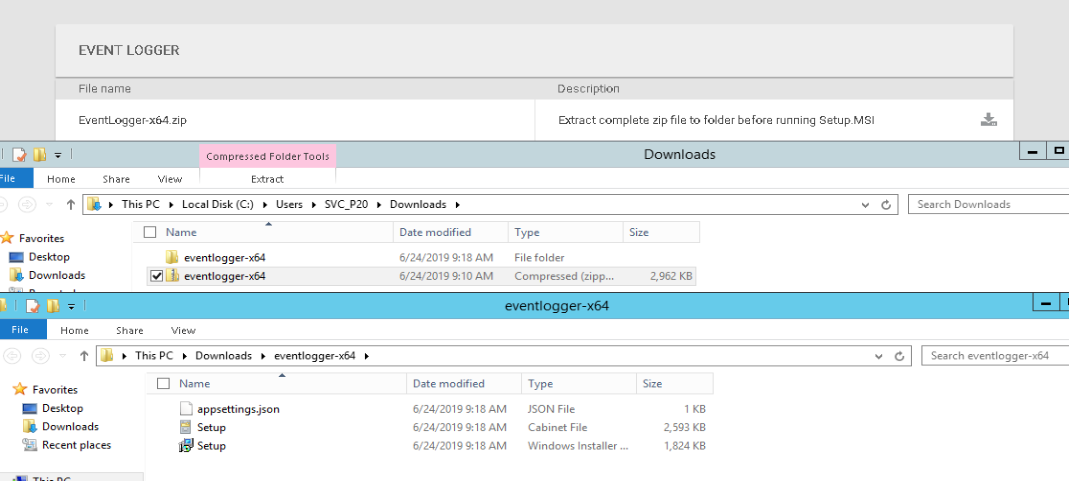Open the eventlogger-x64 File folder icon
This screenshot has width=1069, height=481.
172,258
